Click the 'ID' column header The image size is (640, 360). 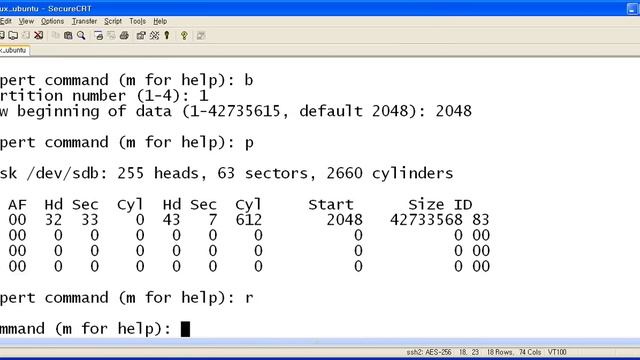(x=463, y=204)
